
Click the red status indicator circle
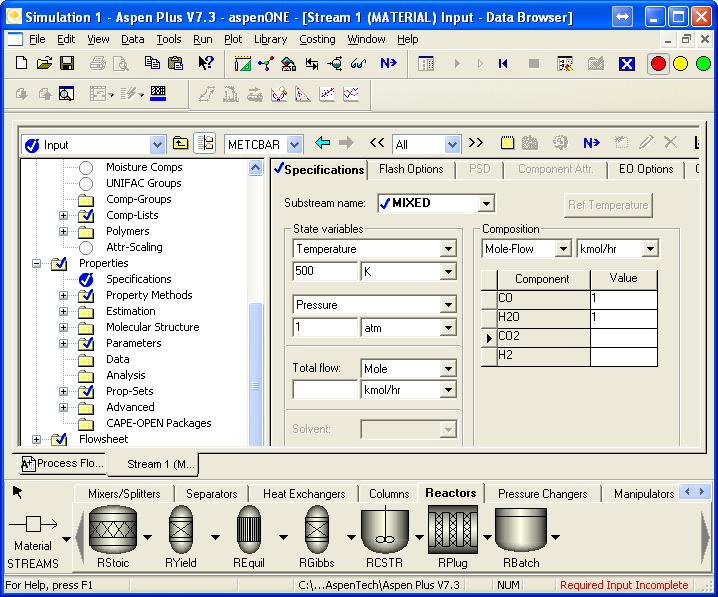click(x=658, y=64)
